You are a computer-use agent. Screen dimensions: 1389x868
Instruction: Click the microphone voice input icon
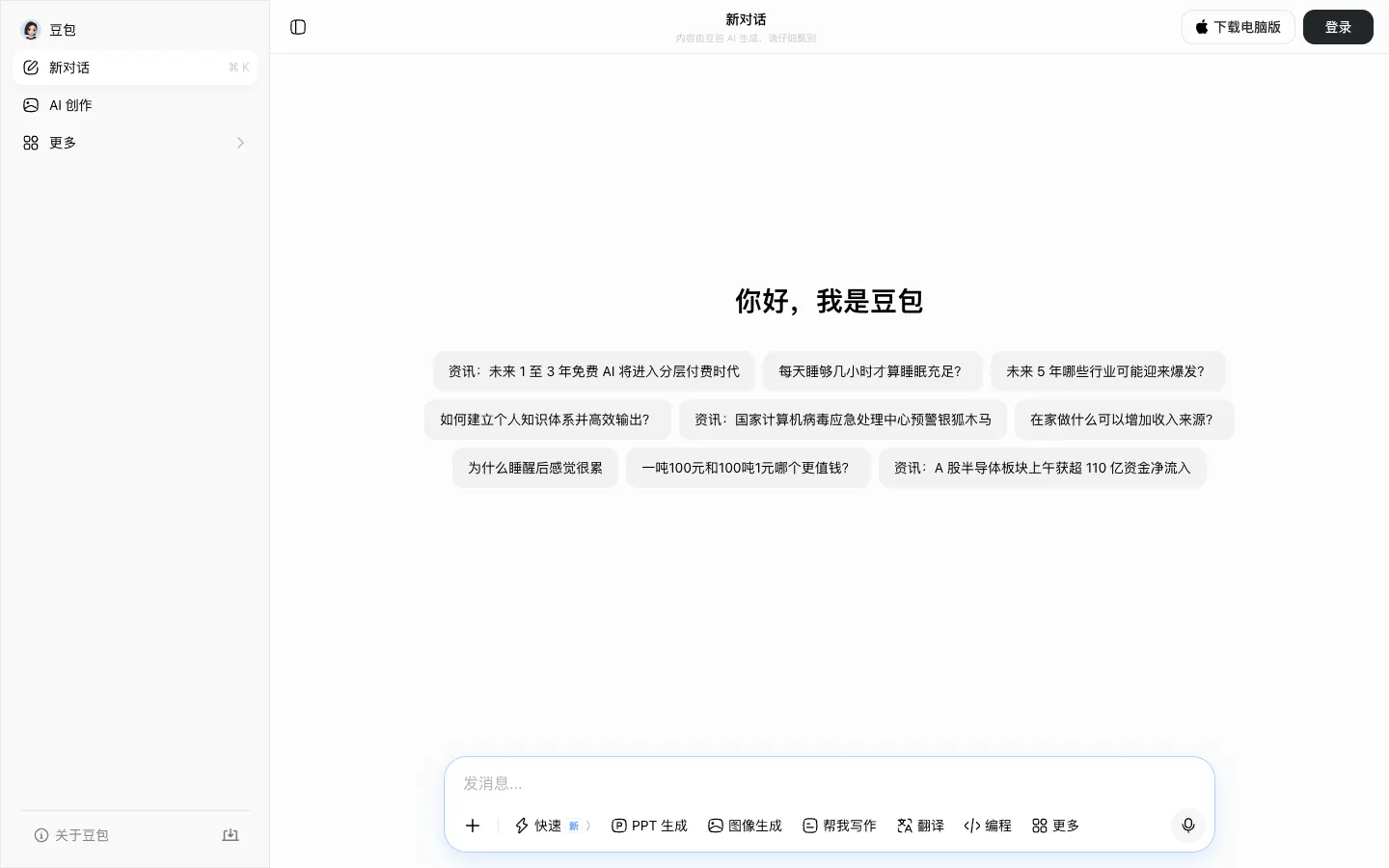tap(1188, 826)
